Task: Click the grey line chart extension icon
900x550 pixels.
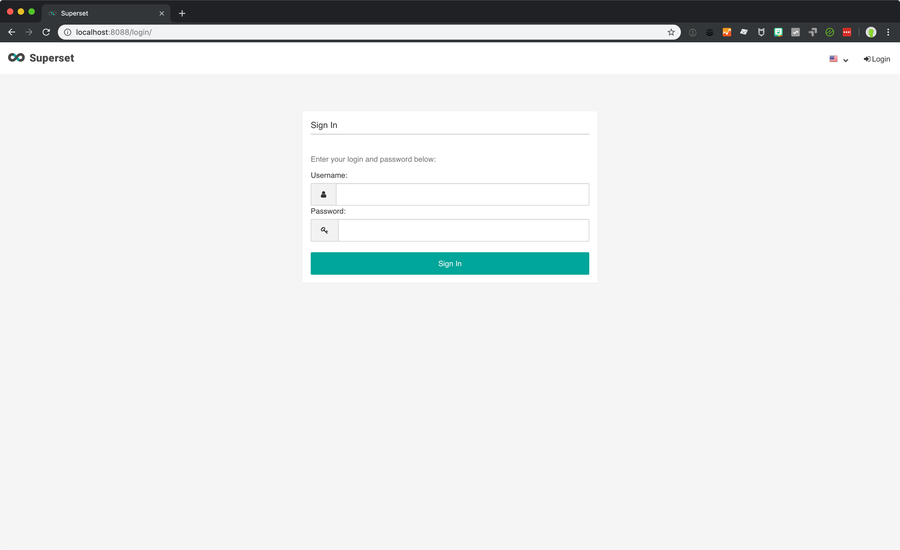Action: [x=796, y=32]
